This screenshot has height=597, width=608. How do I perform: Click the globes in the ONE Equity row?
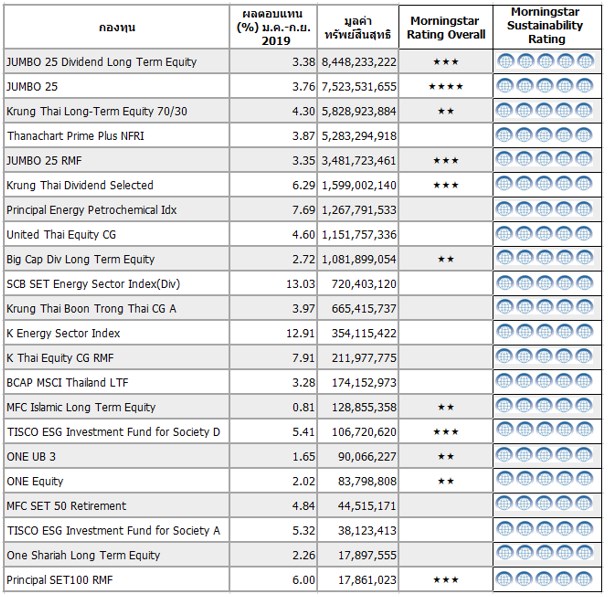click(x=545, y=481)
